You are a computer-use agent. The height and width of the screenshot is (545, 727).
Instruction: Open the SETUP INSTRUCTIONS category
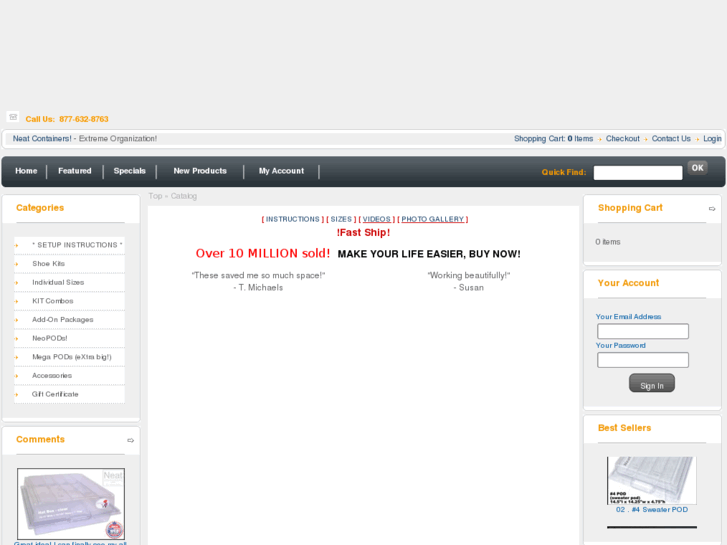[x=77, y=245]
